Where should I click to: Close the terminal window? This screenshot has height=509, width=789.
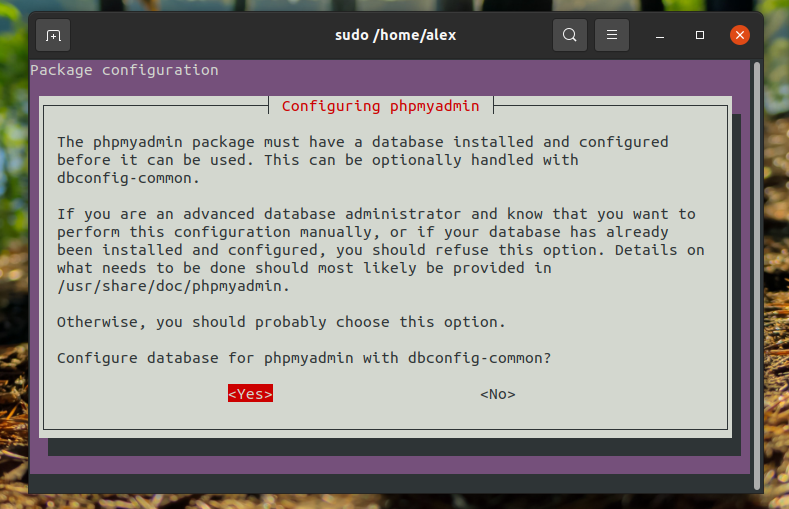(740, 35)
